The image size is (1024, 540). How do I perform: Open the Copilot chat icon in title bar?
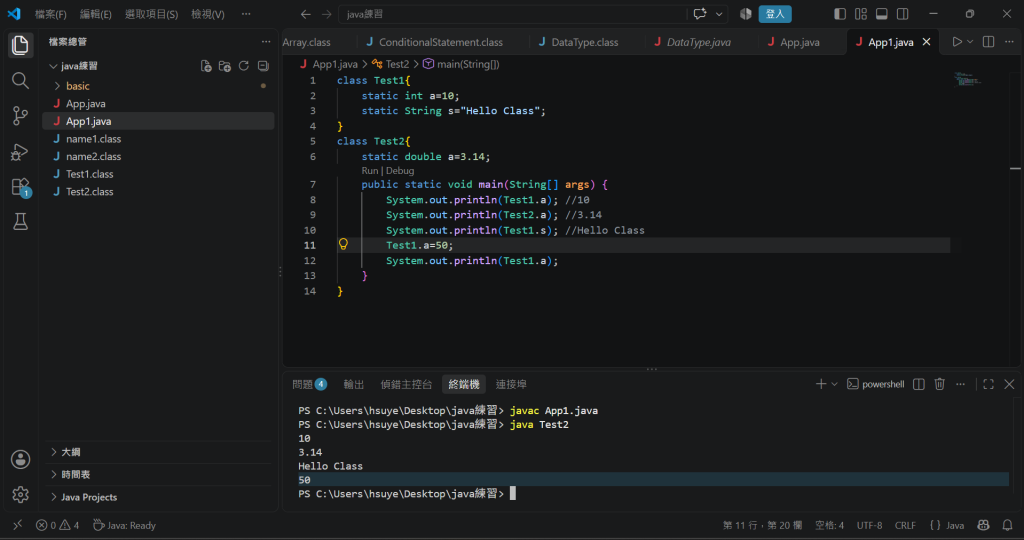pyautogui.click(x=700, y=14)
